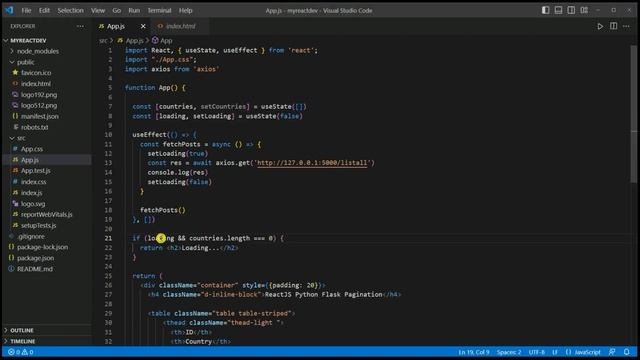
Task: Open the Go menu
Action: 117,11
